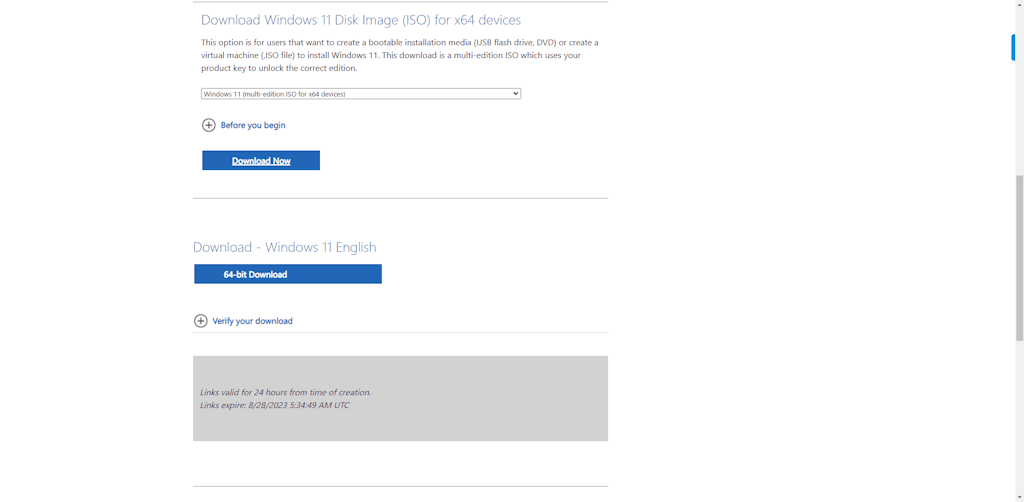This screenshot has width=1024, height=502.
Task: Click the Download Now button
Action: tap(261, 161)
